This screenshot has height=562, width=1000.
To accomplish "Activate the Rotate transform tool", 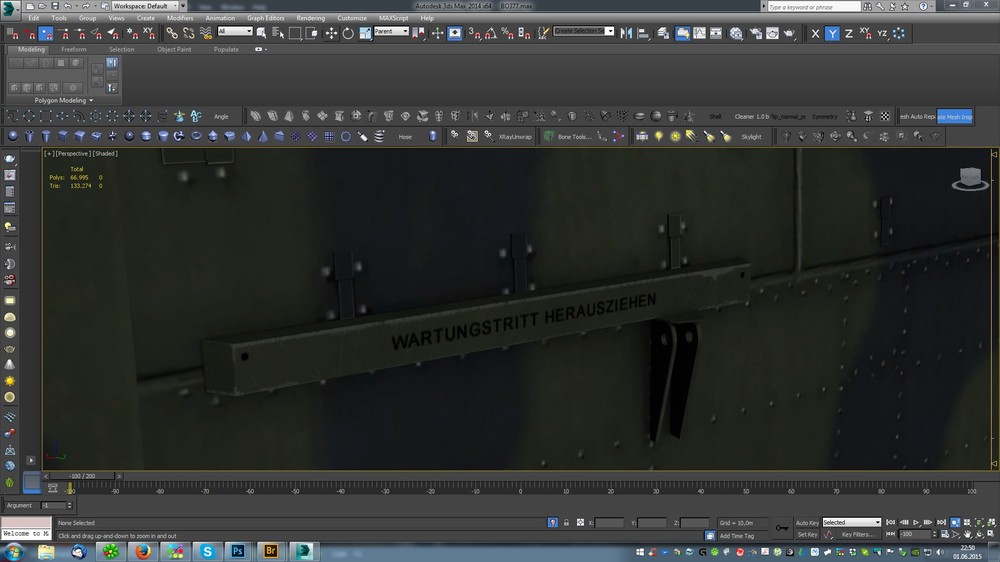I will click(x=348, y=33).
